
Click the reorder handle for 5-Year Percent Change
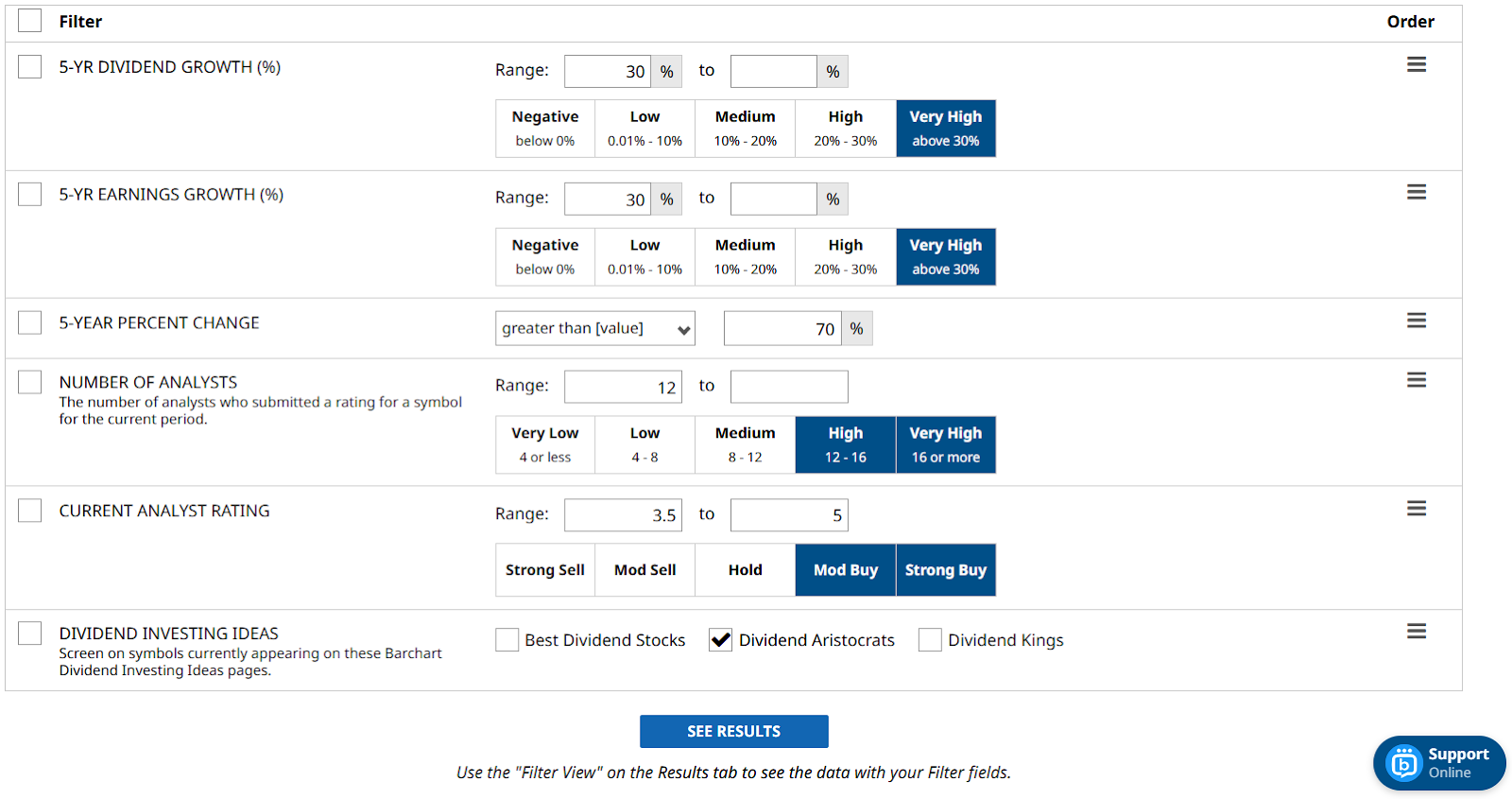pyautogui.click(x=1416, y=321)
